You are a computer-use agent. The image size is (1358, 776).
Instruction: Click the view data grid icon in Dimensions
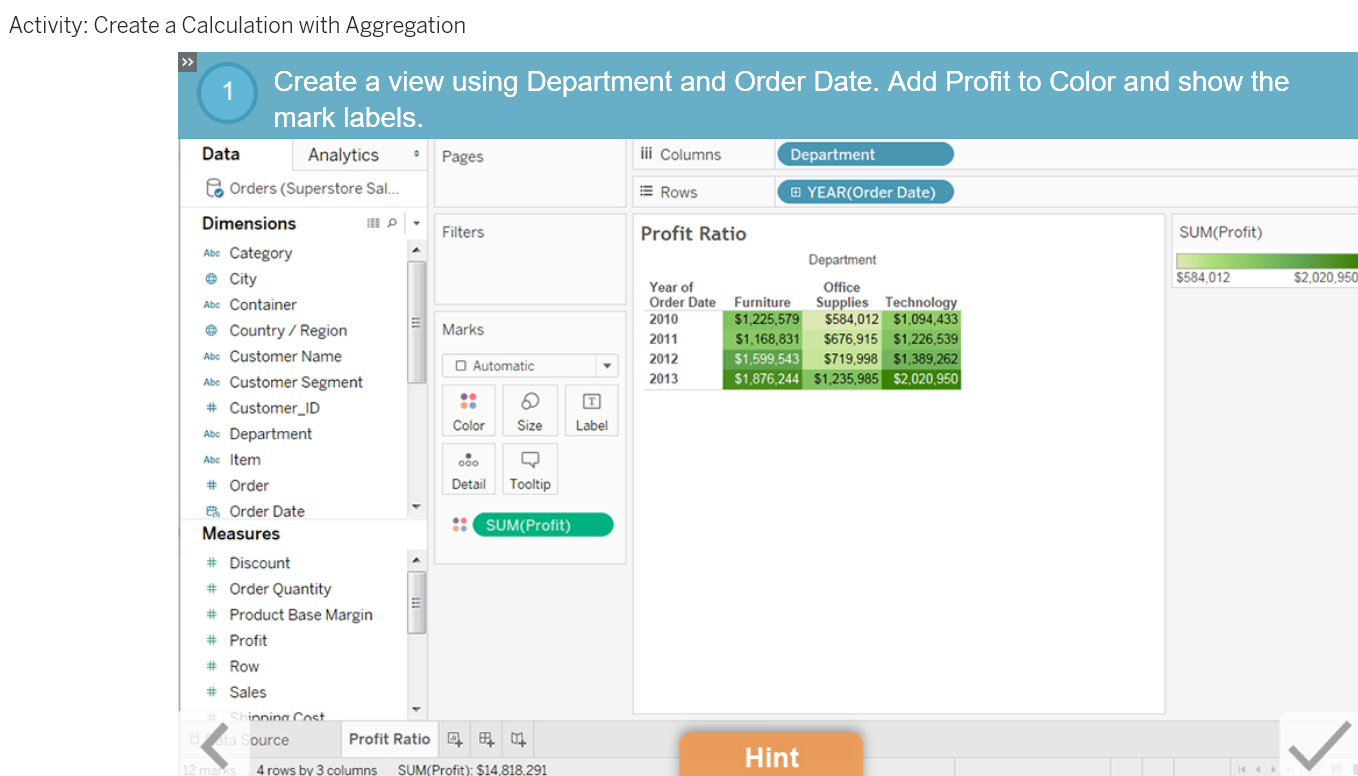373,223
